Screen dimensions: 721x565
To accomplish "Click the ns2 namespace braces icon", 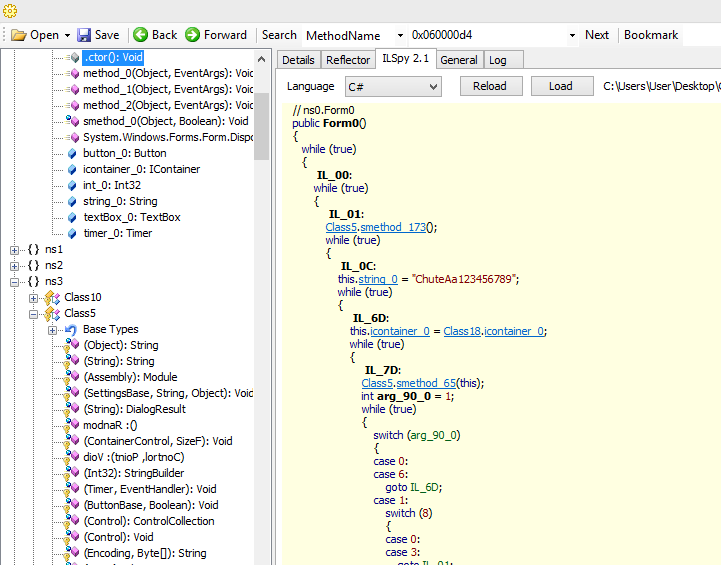I will [34, 266].
